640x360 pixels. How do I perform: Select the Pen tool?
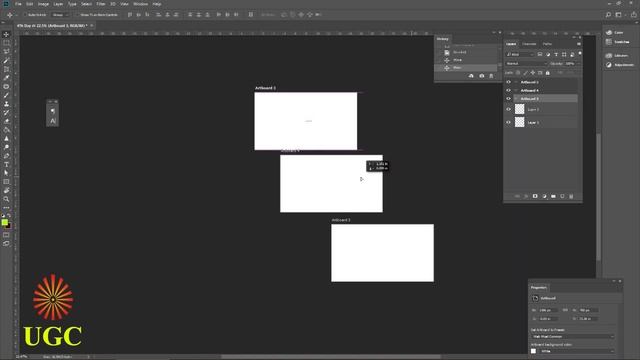[x=6, y=156]
